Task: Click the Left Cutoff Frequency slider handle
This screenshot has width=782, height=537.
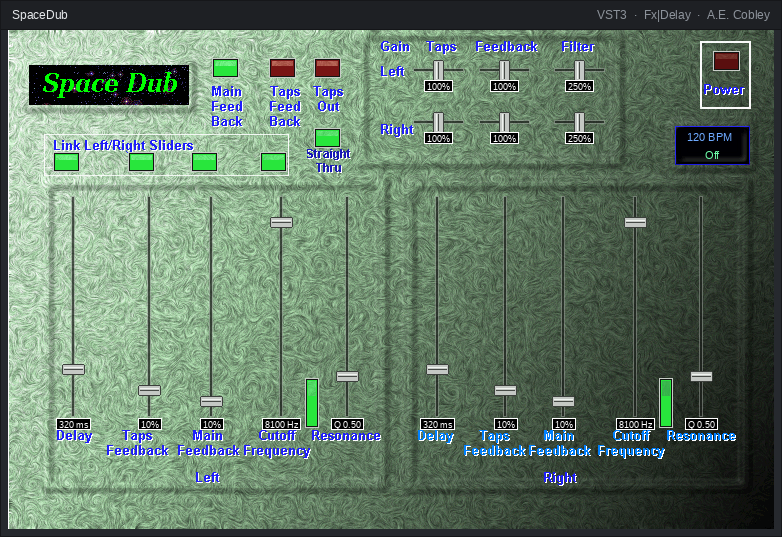Action: point(281,222)
